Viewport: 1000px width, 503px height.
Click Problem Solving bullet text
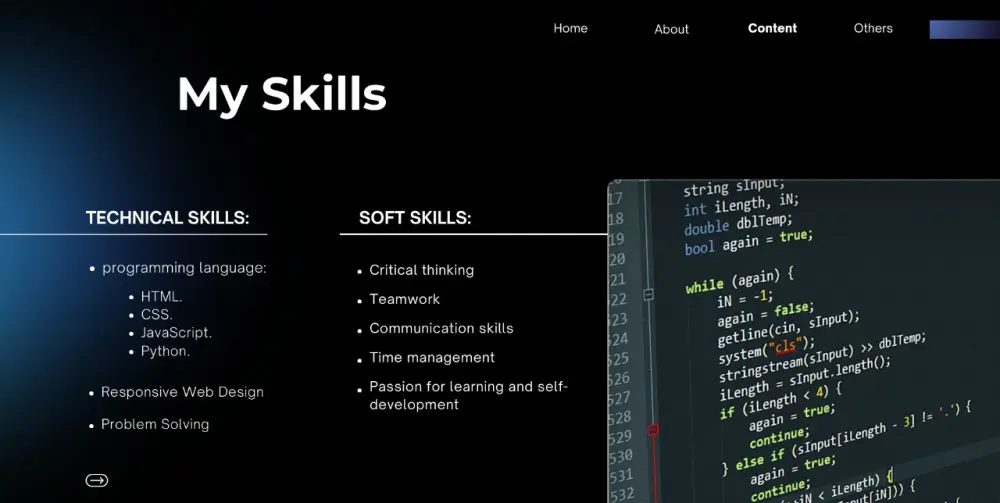tap(155, 425)
